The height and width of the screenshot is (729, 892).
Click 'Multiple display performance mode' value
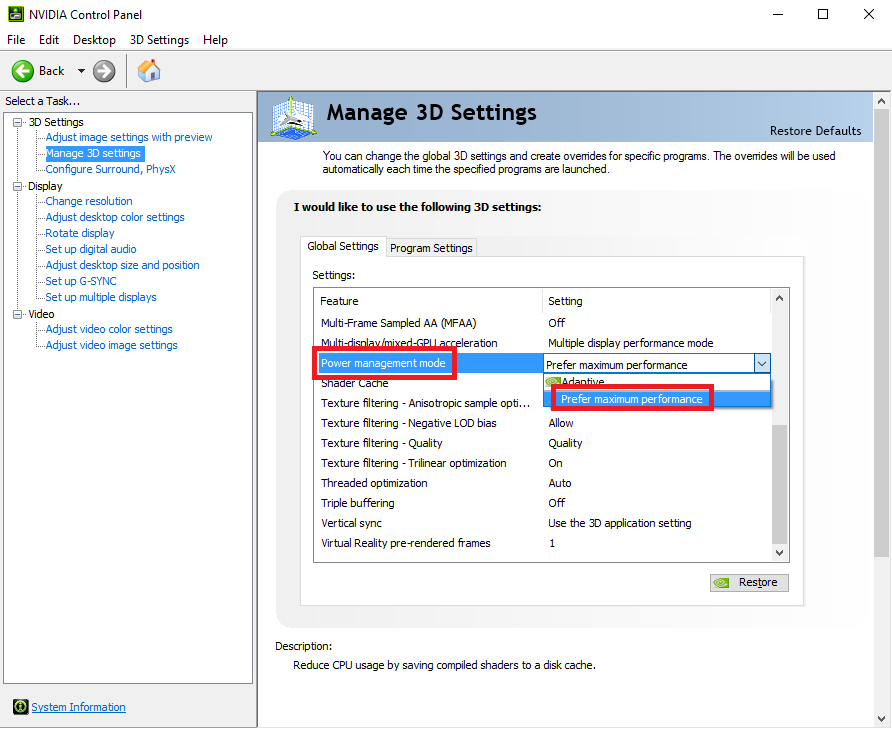pos(630,343)
